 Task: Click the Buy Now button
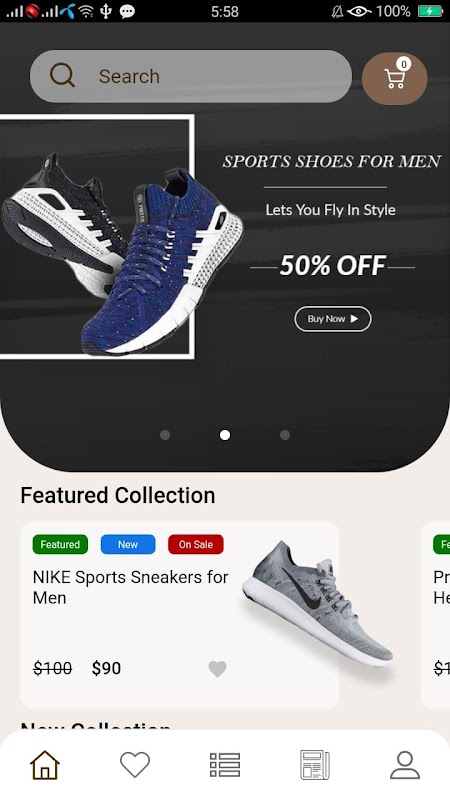(x=333, y=319)
